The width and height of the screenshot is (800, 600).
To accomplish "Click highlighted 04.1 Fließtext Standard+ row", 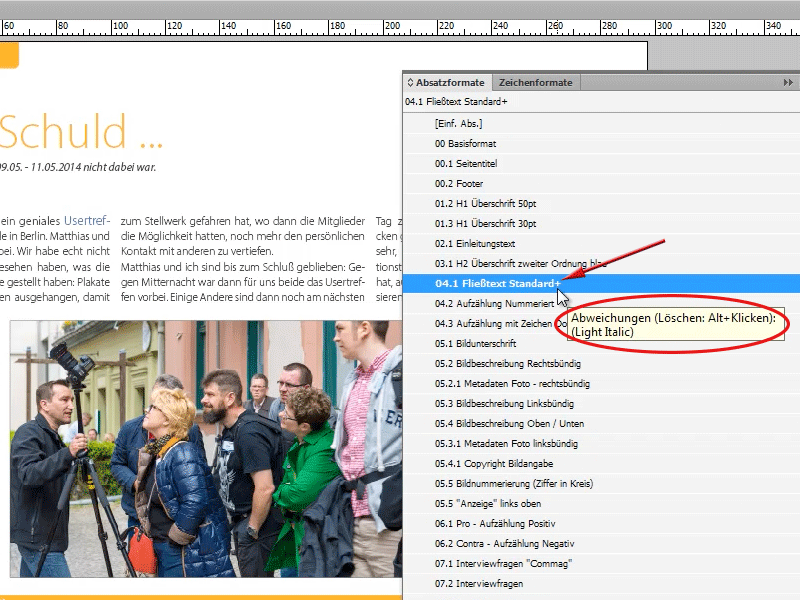I will pos(601,284).
